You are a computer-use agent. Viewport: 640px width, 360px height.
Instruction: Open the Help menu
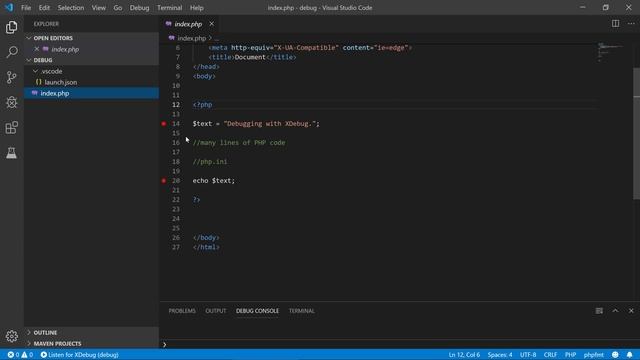(196, 8)
